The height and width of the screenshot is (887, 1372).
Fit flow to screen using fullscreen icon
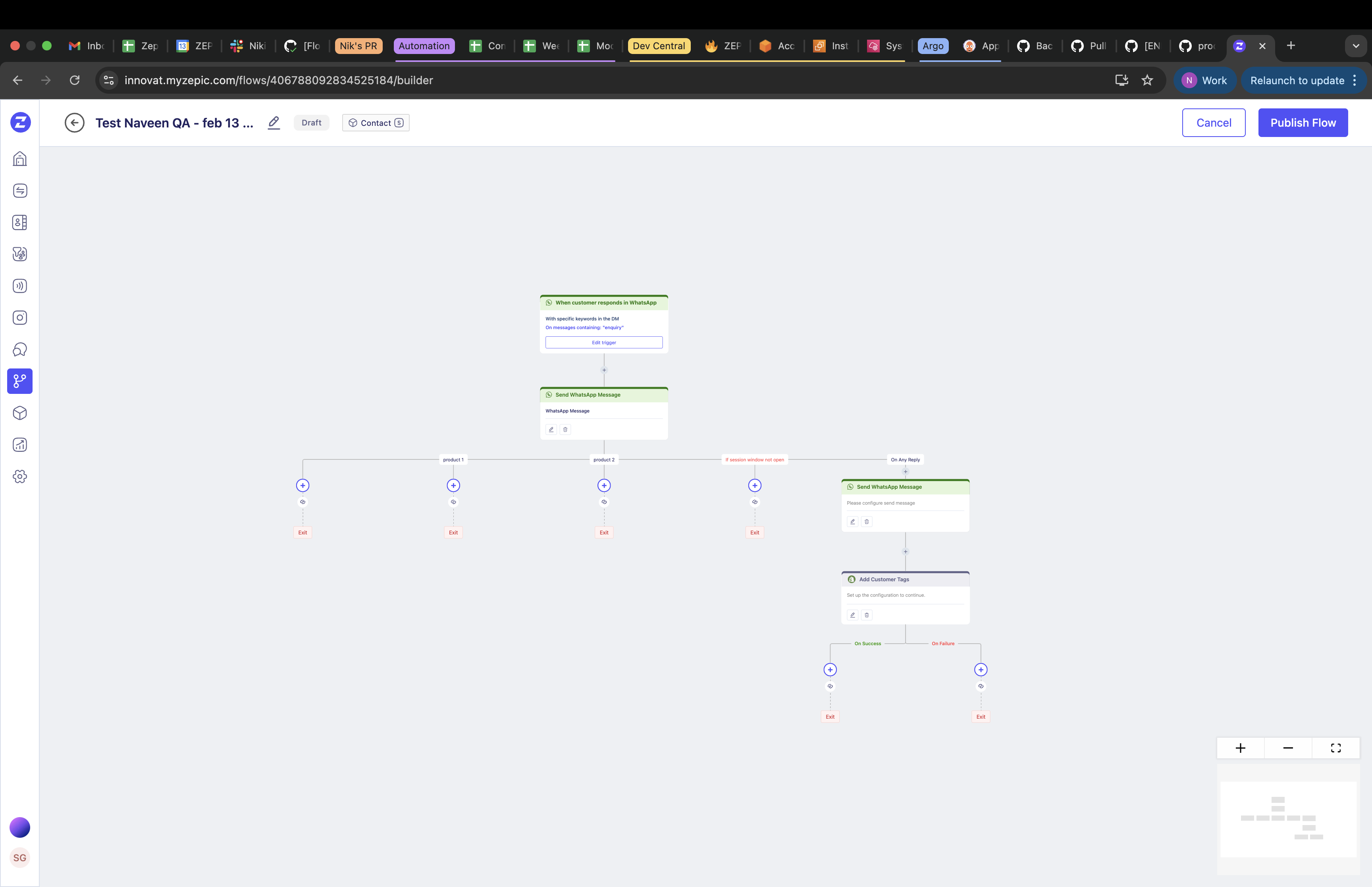click(1336, 748)
